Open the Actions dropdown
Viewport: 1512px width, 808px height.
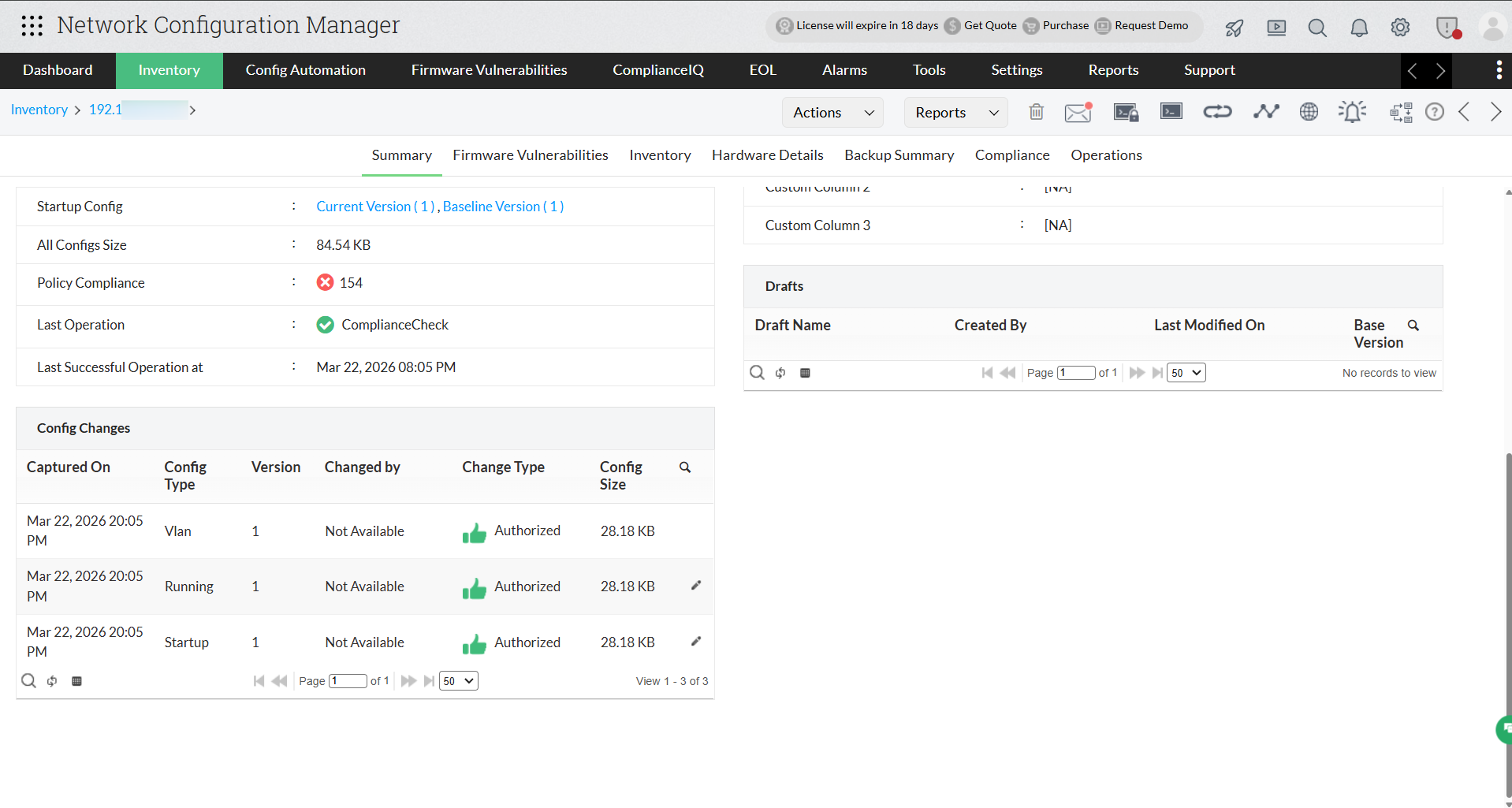[x=832, y=112]
